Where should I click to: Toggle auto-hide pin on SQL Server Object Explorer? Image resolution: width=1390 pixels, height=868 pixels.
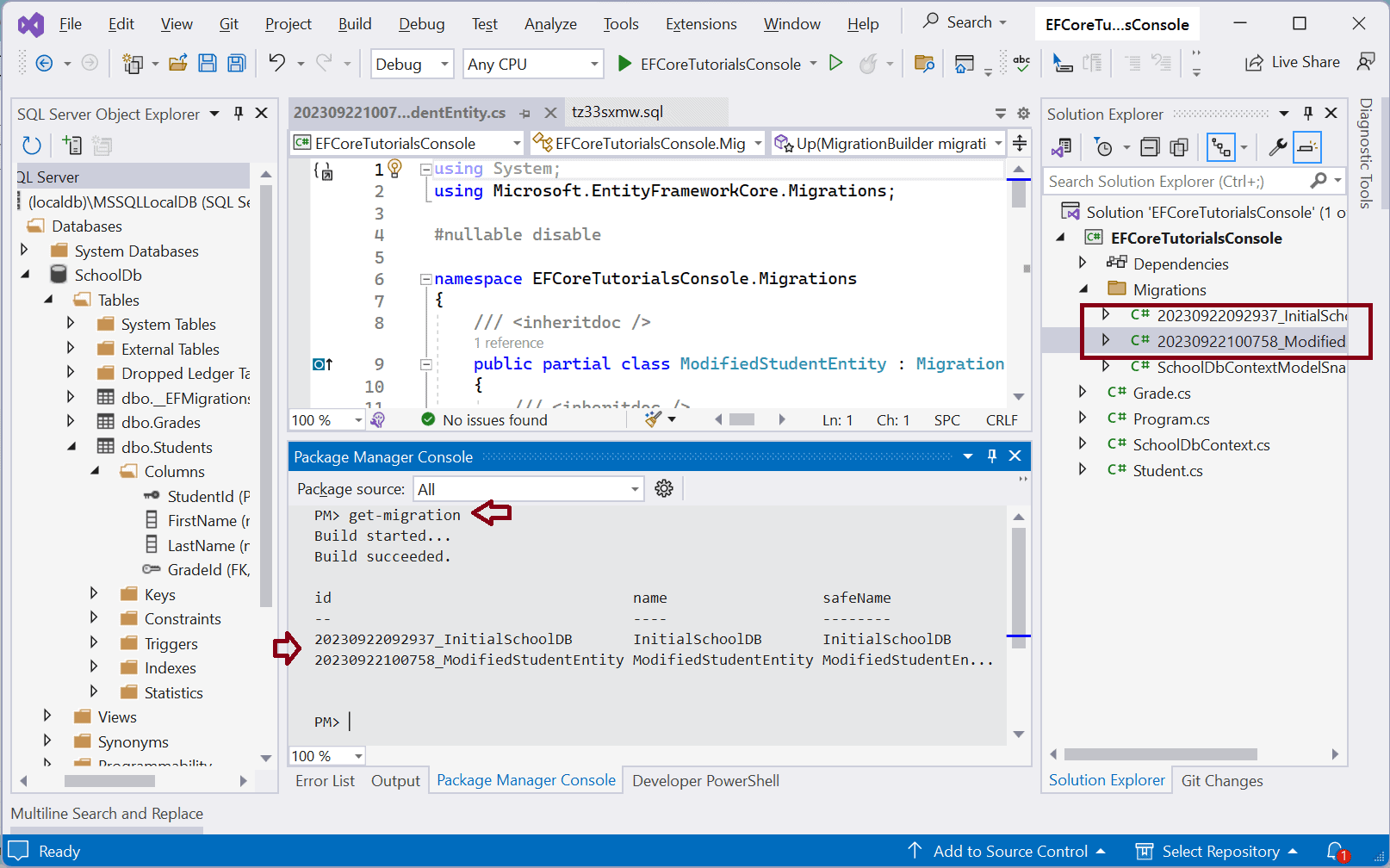click(239, 114)
